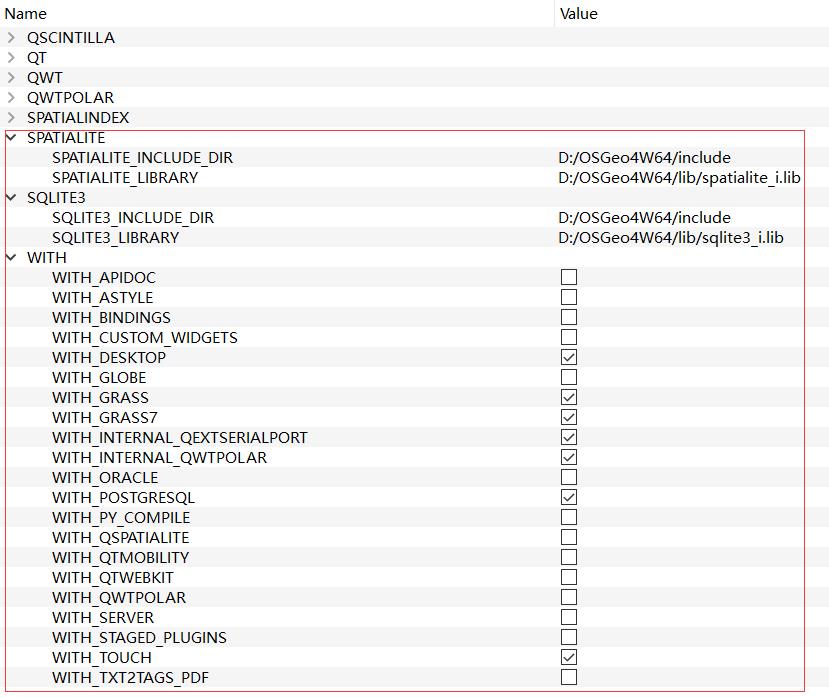
Task: Select the SPATIALINDEX group label
Action: click(x=78, y=117)
